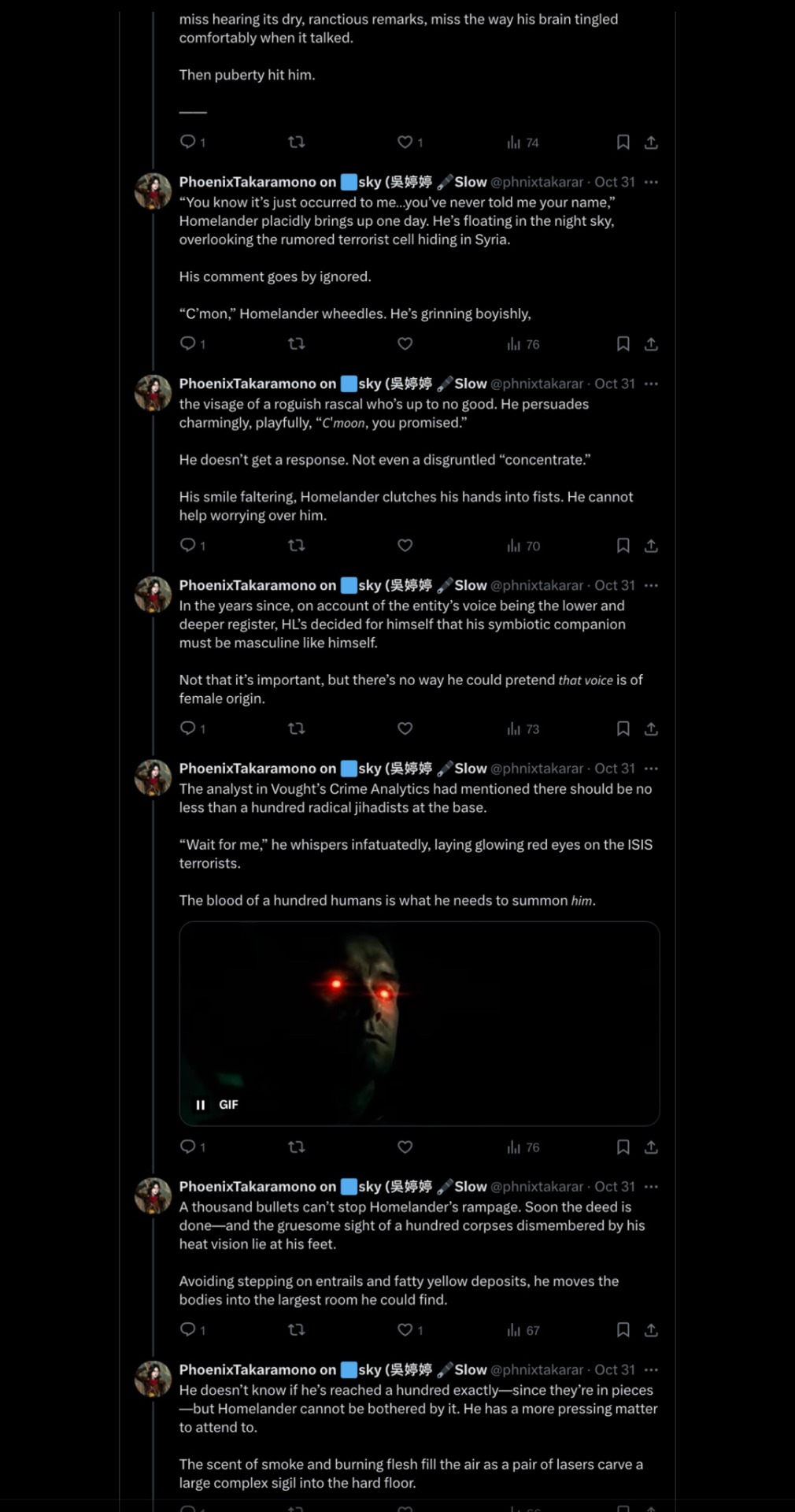Reply to the 'never told me your name' tweet
Screen dimensions: 795x1512
[x=188, y=343]
